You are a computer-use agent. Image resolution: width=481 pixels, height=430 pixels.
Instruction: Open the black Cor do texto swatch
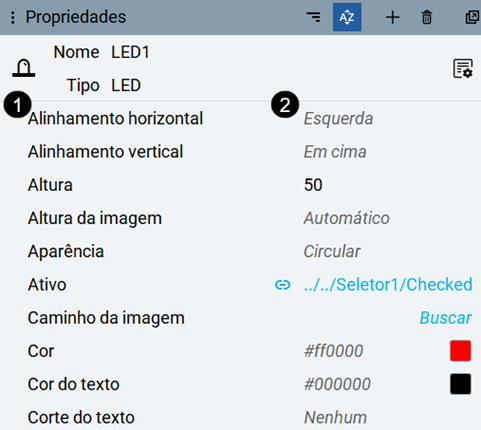(x=460, y=384)
